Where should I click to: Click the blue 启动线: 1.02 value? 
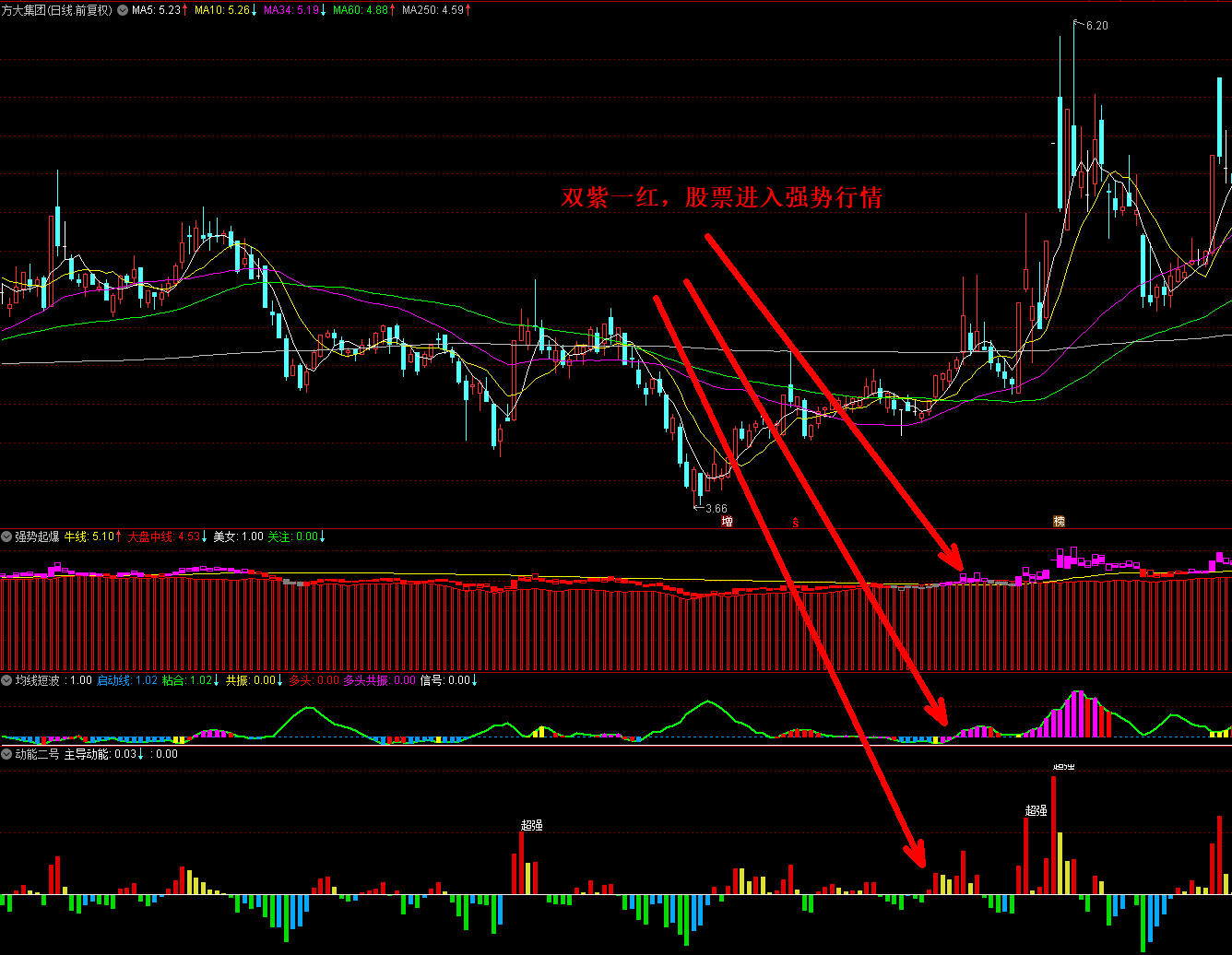click(126, 680)
